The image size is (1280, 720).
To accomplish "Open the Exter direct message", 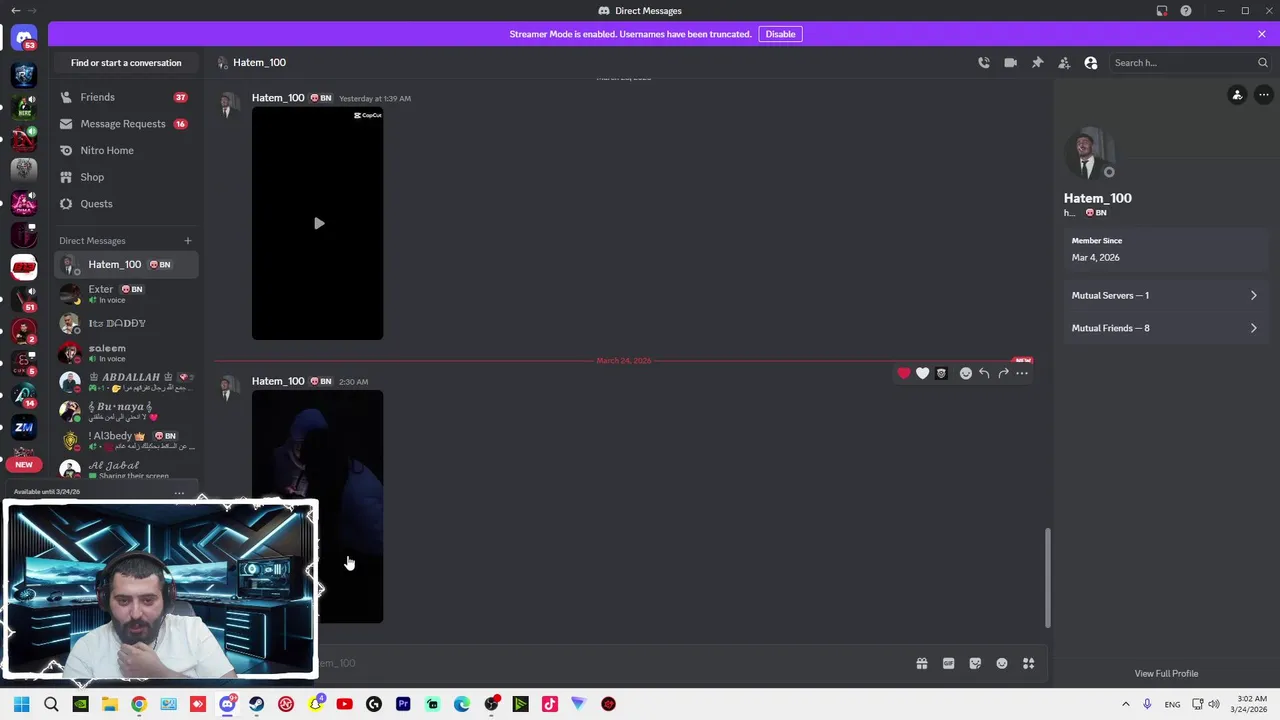I will (x=125, y=294).
